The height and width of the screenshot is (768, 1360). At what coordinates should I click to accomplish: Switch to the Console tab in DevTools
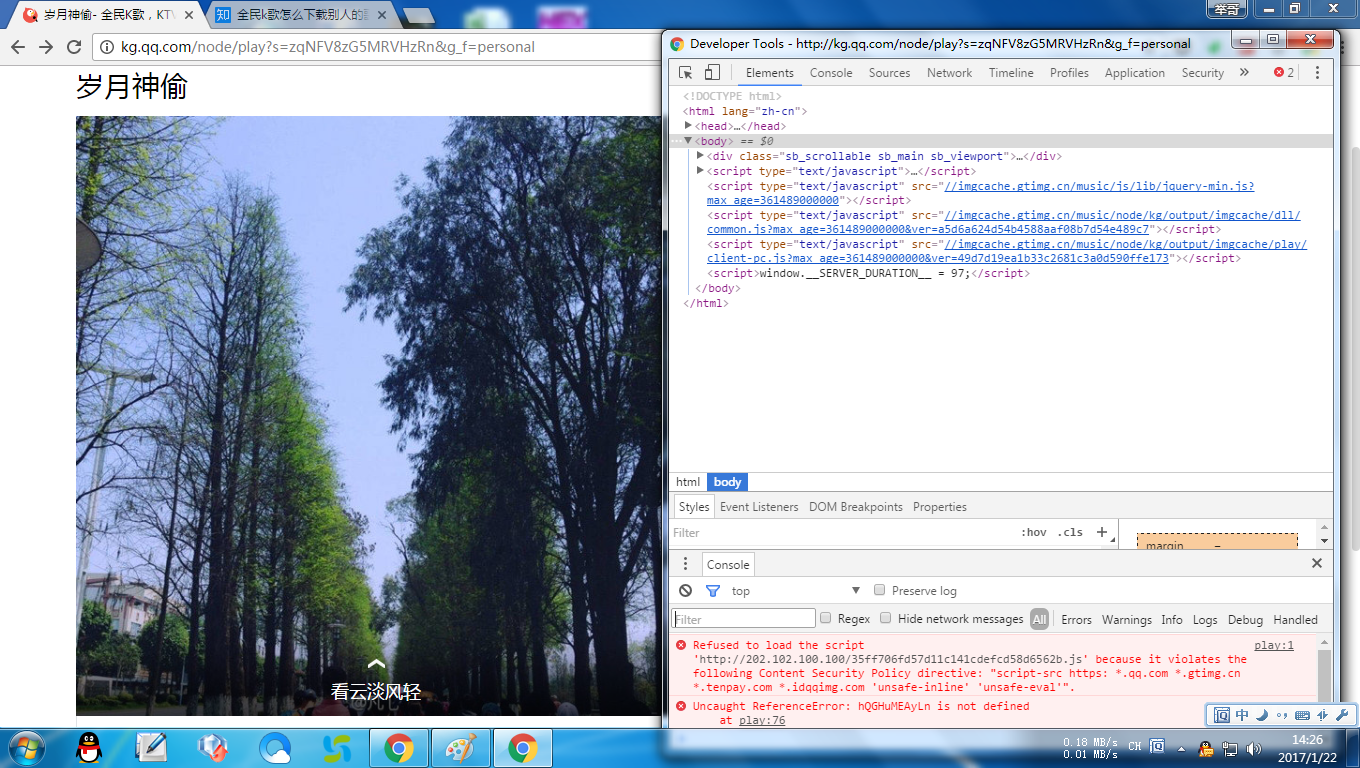pos(831,72)
